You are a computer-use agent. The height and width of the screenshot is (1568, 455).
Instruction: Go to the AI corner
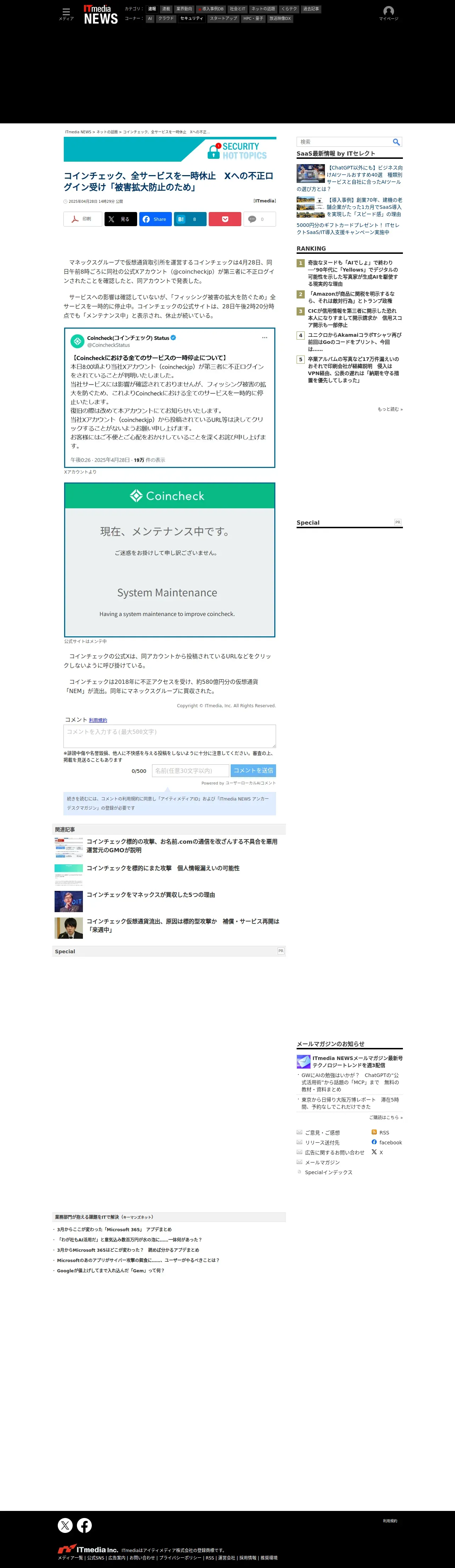pos(150,19)
